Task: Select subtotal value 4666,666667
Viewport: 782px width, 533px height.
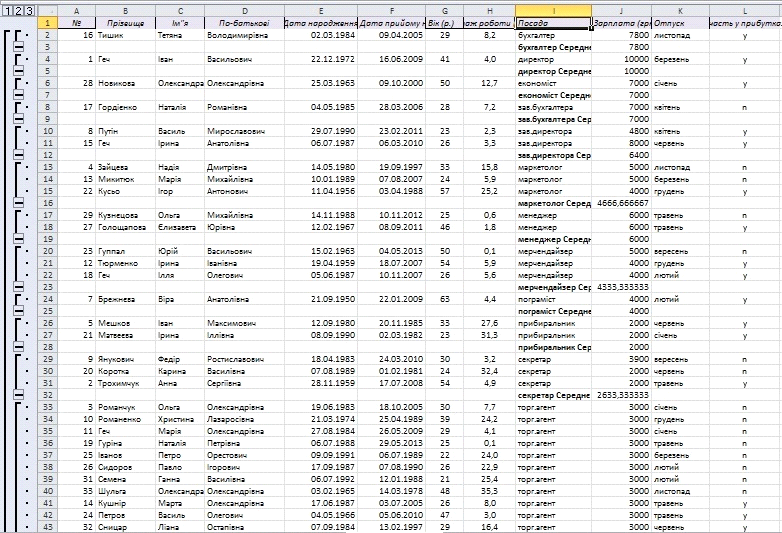Action: [621, 203]
